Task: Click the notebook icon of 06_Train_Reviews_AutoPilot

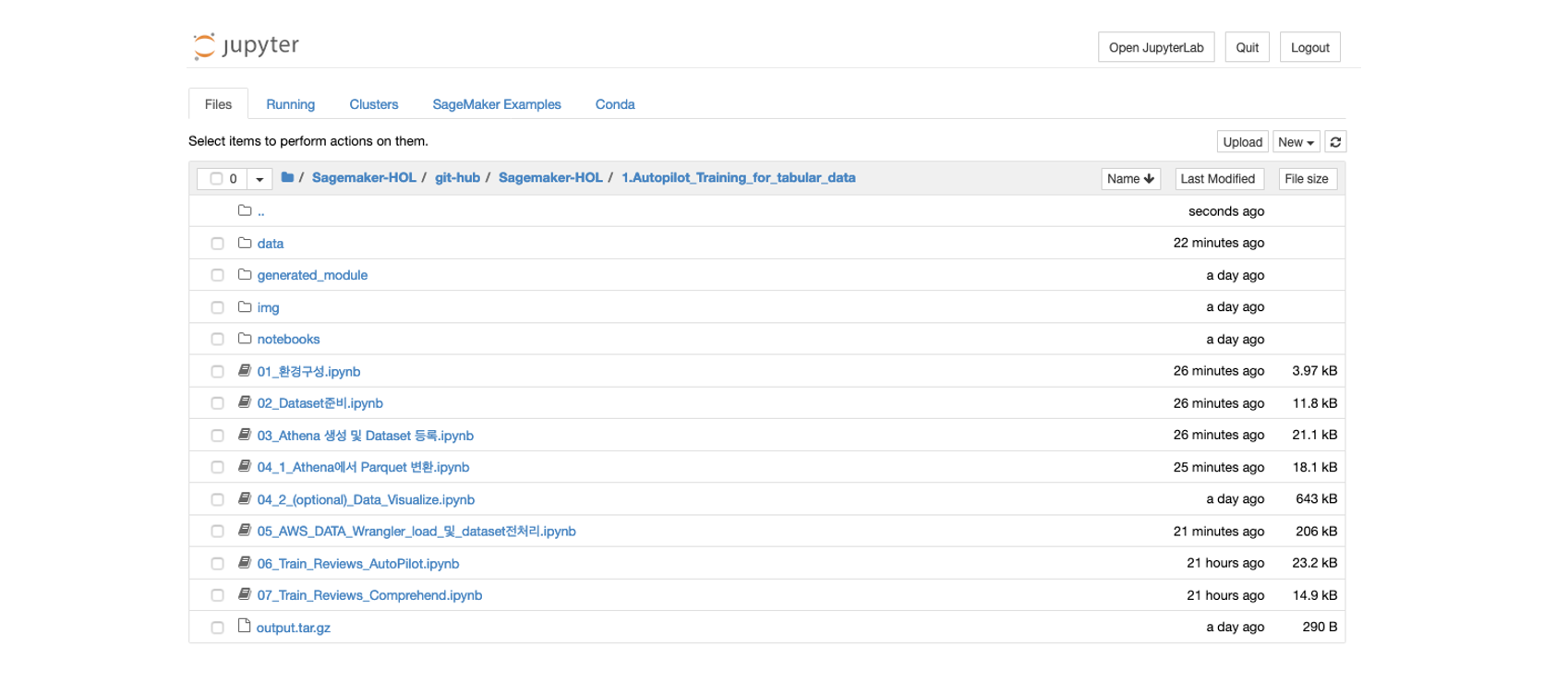Action: (x=245, y=563)
